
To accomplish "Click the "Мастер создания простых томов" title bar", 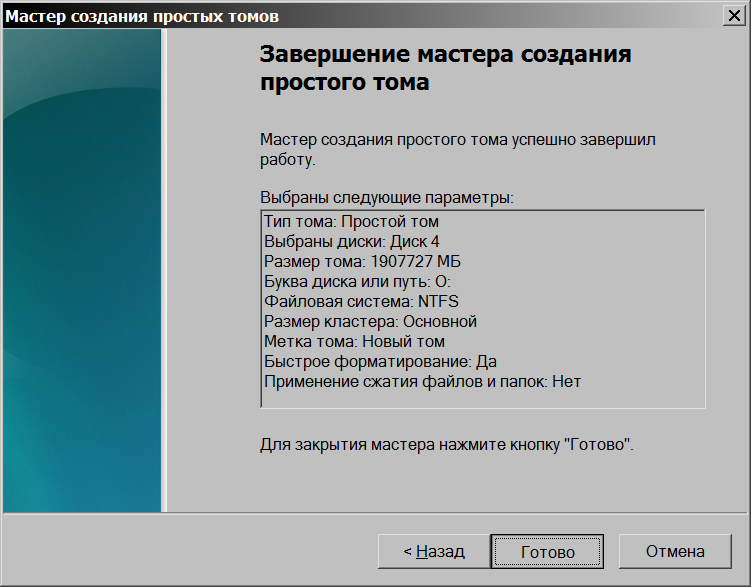I will [300, 16].
